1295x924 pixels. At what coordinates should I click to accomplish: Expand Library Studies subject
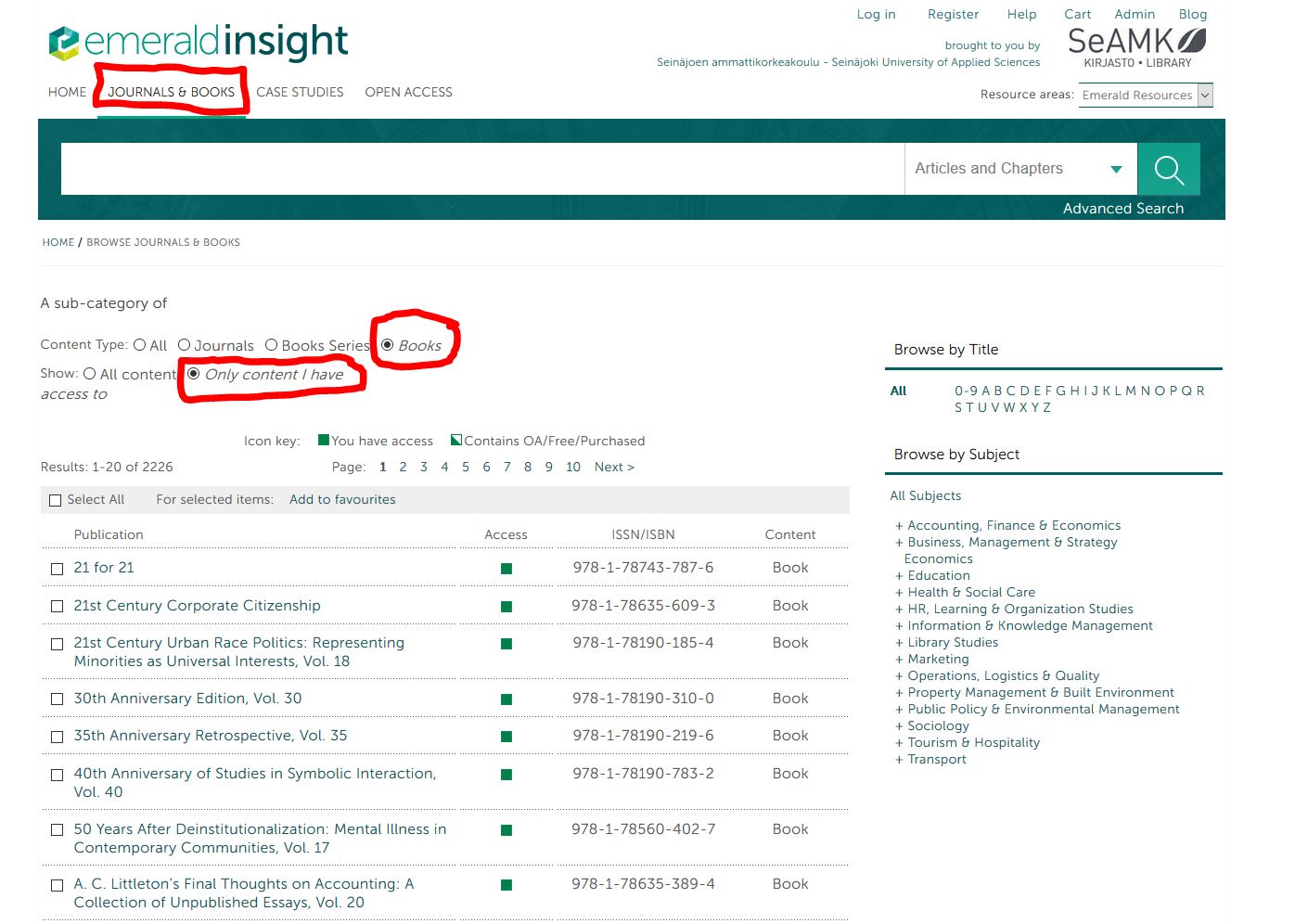899,643
